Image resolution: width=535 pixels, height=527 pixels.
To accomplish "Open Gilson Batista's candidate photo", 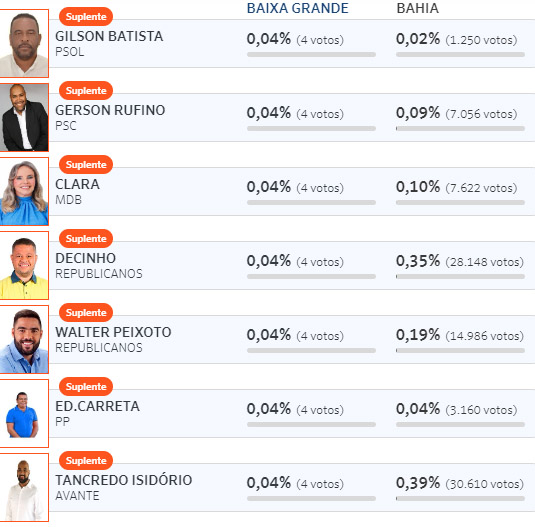I will tap(24, 43).
